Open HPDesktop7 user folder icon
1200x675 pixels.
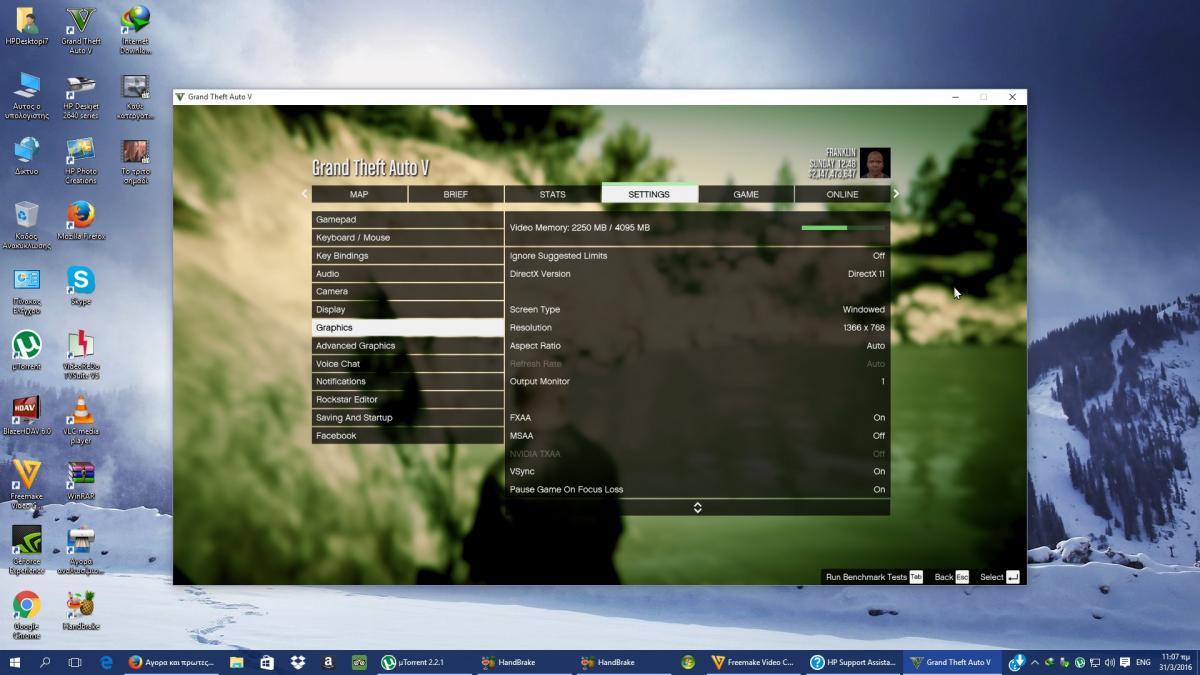[27, 27]
